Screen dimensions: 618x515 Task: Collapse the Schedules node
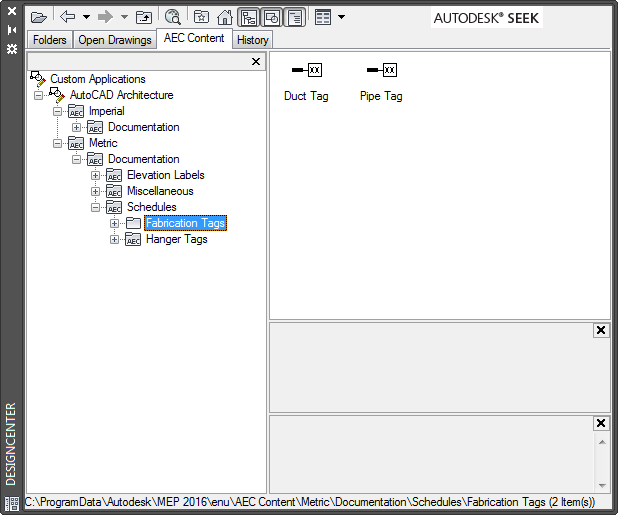95,207
